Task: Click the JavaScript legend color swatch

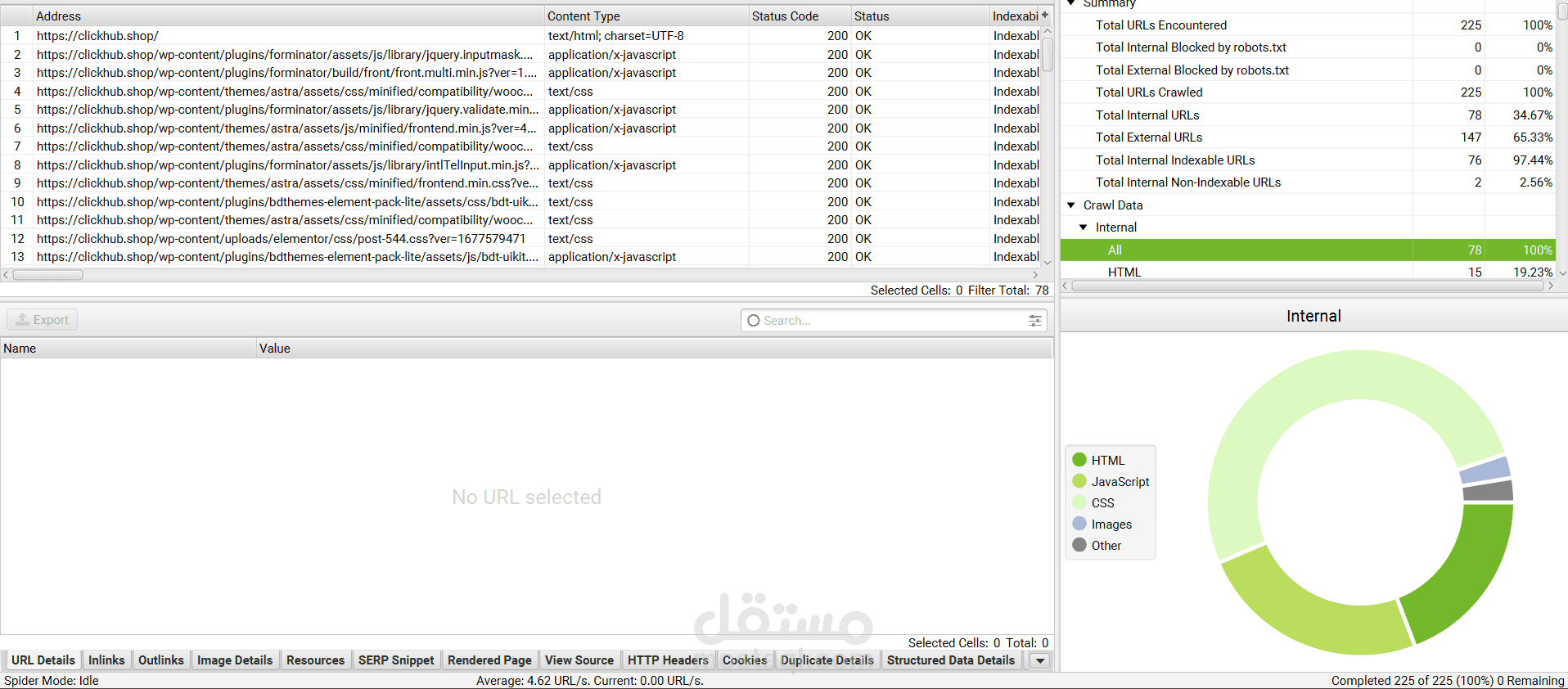Action: pyautogui.click(x=1079, y=481)
